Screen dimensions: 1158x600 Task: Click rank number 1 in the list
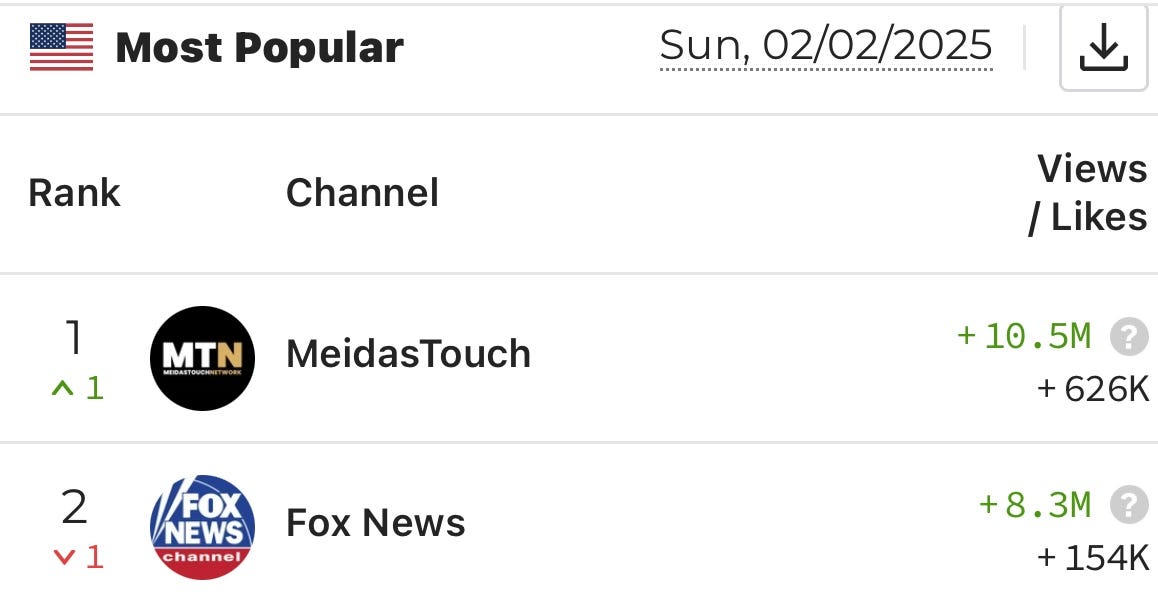pyautogui.click(x=74, y=337)
